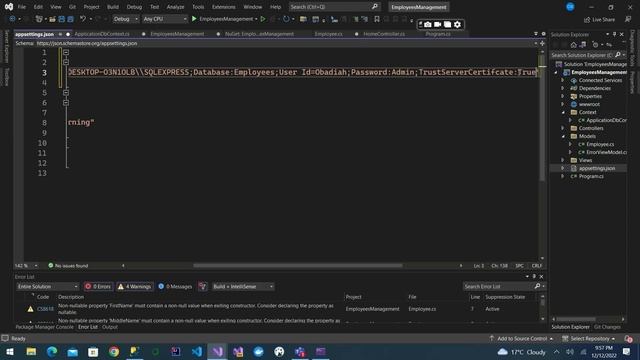Collapse JSON block at line 6
640x360 pixels.
[66, 102]
